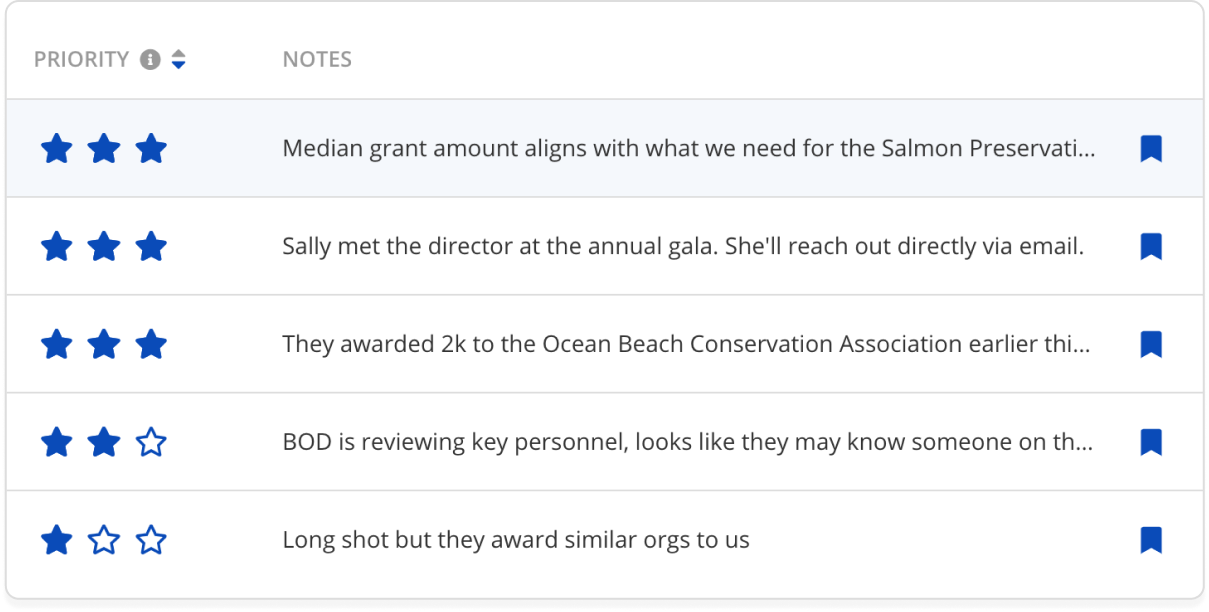Click the bookmark icon on the Ocean Beach row
The width and height of the screenshot is (1209, 612).
click(1151, 345)
